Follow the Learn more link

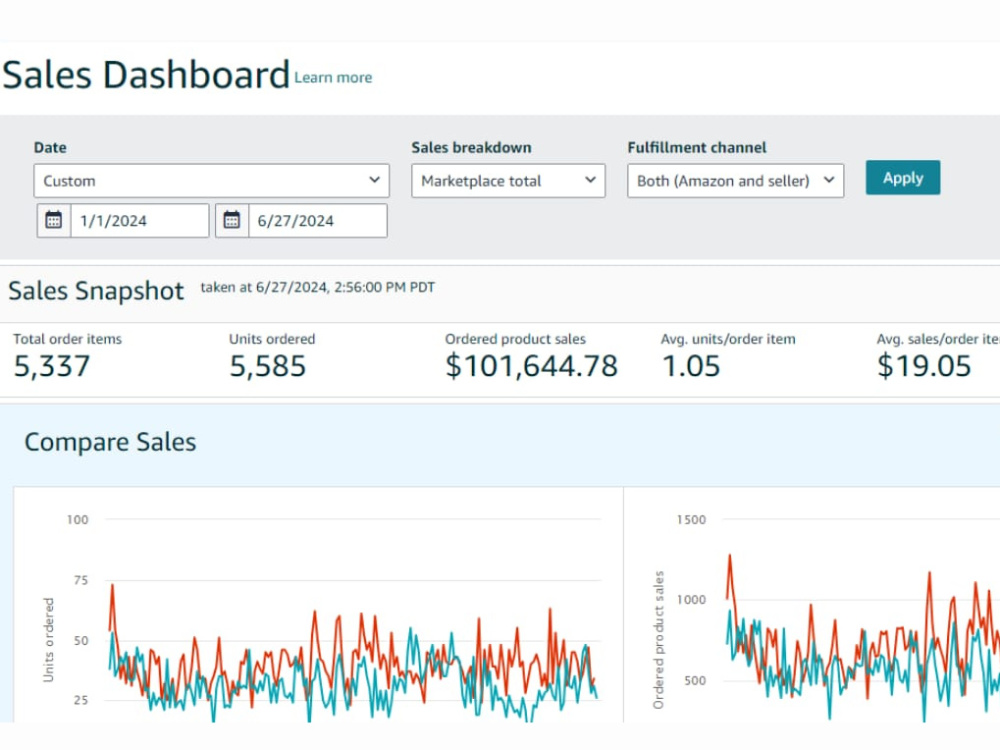point(333,78)
